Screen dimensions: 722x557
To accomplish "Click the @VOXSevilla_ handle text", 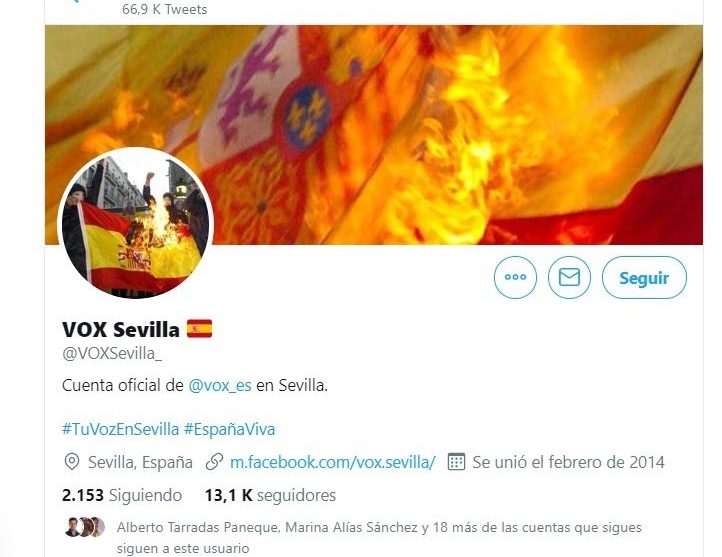I will tap(112, 354).
